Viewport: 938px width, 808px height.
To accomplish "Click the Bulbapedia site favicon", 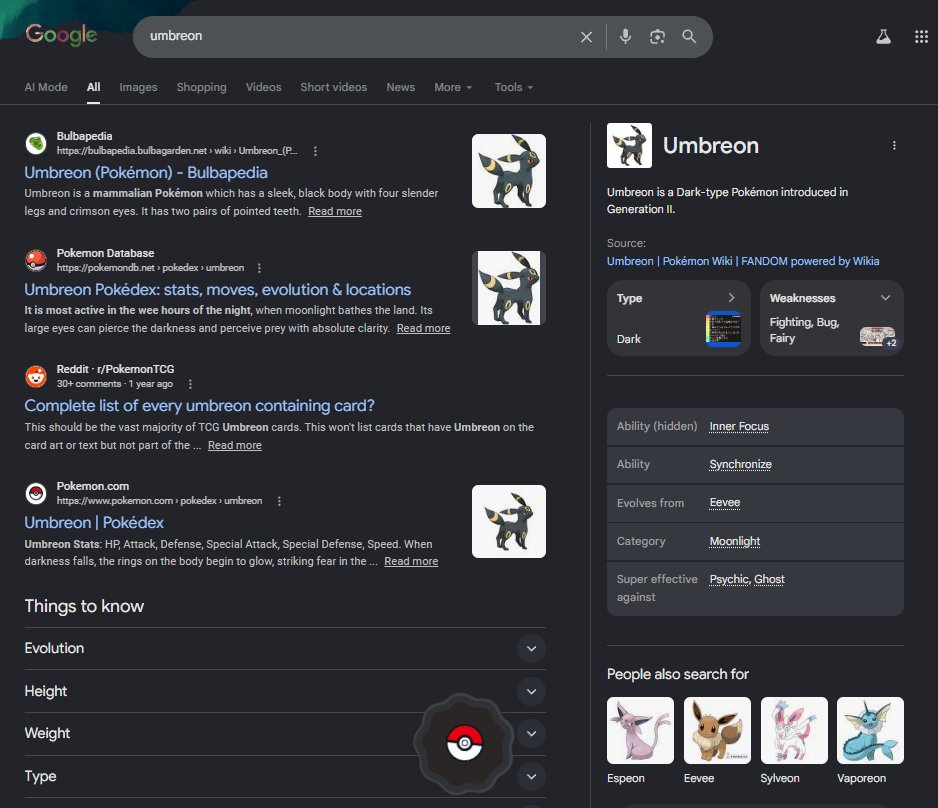I will pos(36,144).
